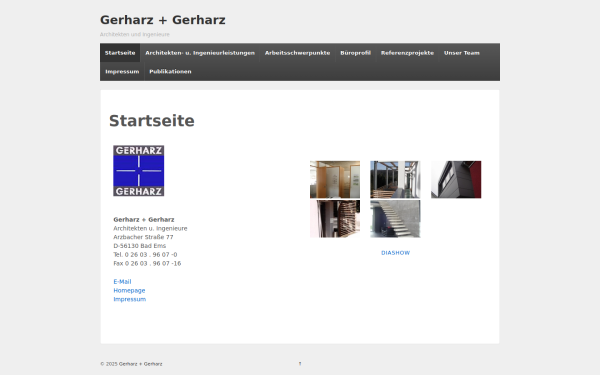The image size is (600, 375).
Task: Follow the Homepage link
Action: [129, 290]
